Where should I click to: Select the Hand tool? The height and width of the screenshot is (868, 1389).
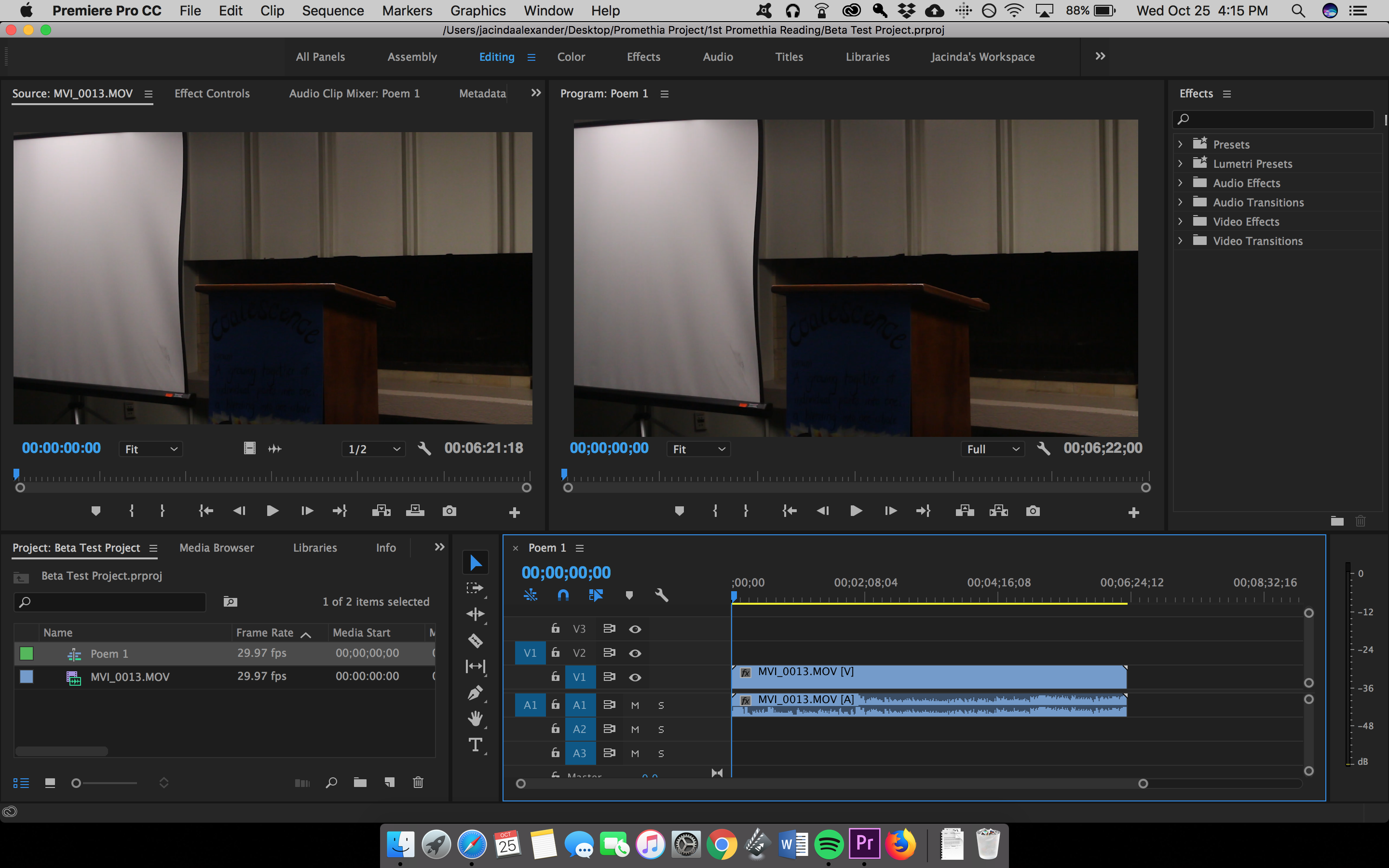[475, 718]
